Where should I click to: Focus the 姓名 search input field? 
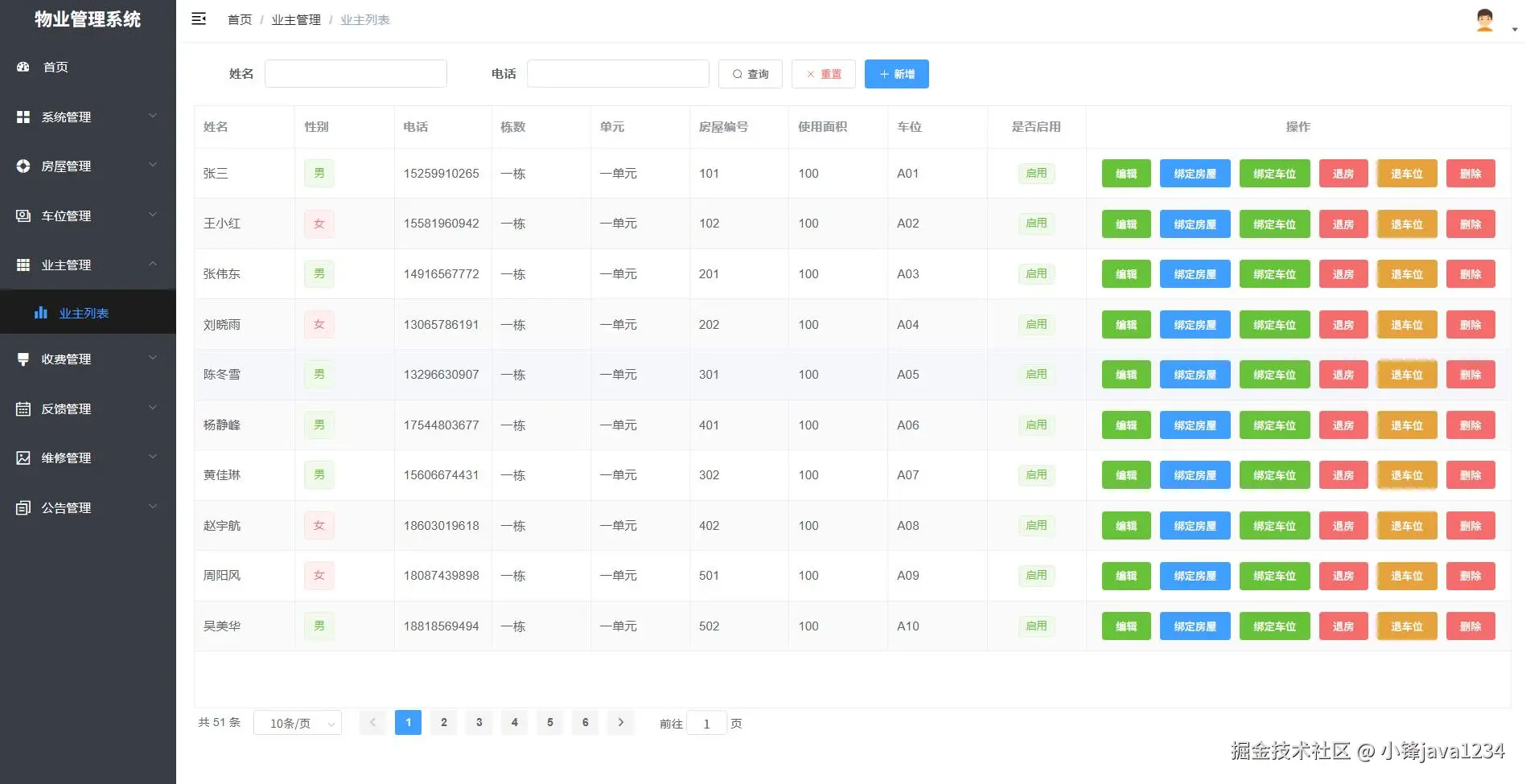coord(356,73)
